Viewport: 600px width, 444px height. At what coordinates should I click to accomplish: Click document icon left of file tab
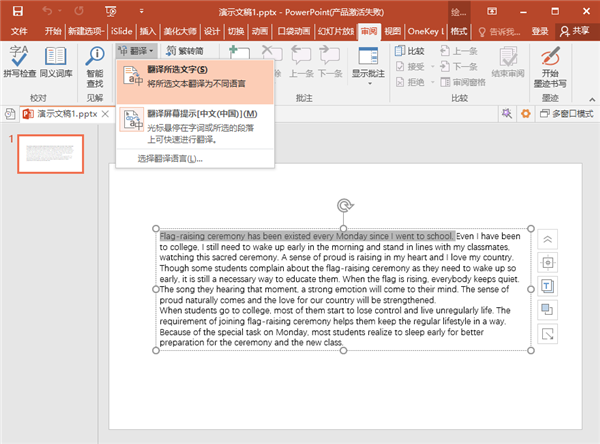tap(10, 114)
